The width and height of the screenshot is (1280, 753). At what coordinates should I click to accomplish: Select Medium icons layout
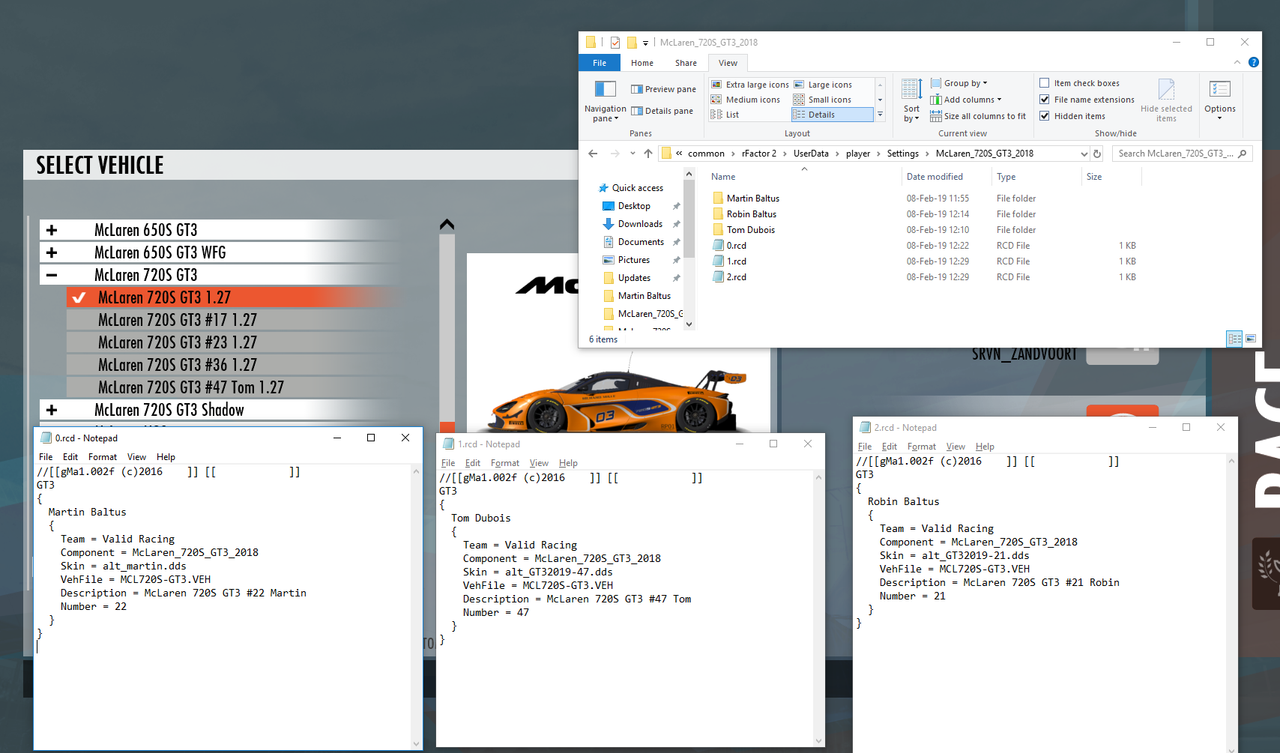point(746,100)
